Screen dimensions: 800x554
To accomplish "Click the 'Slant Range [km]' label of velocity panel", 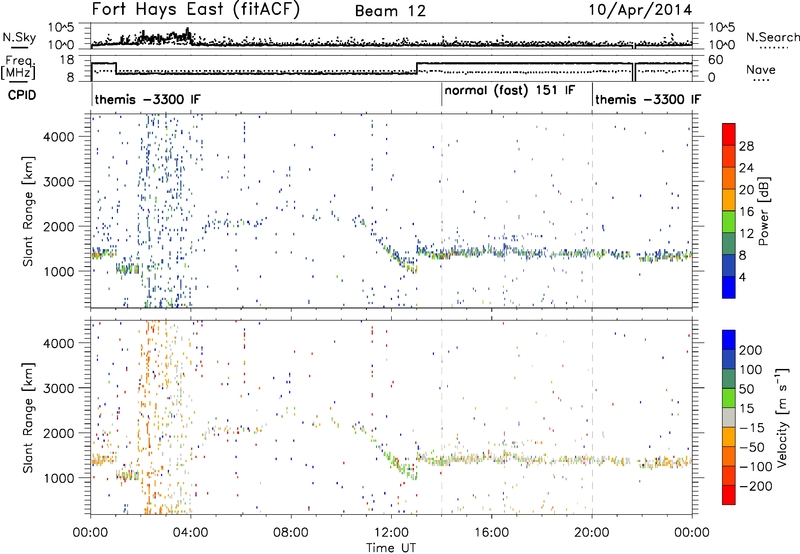I will click(x=28, y=417).
